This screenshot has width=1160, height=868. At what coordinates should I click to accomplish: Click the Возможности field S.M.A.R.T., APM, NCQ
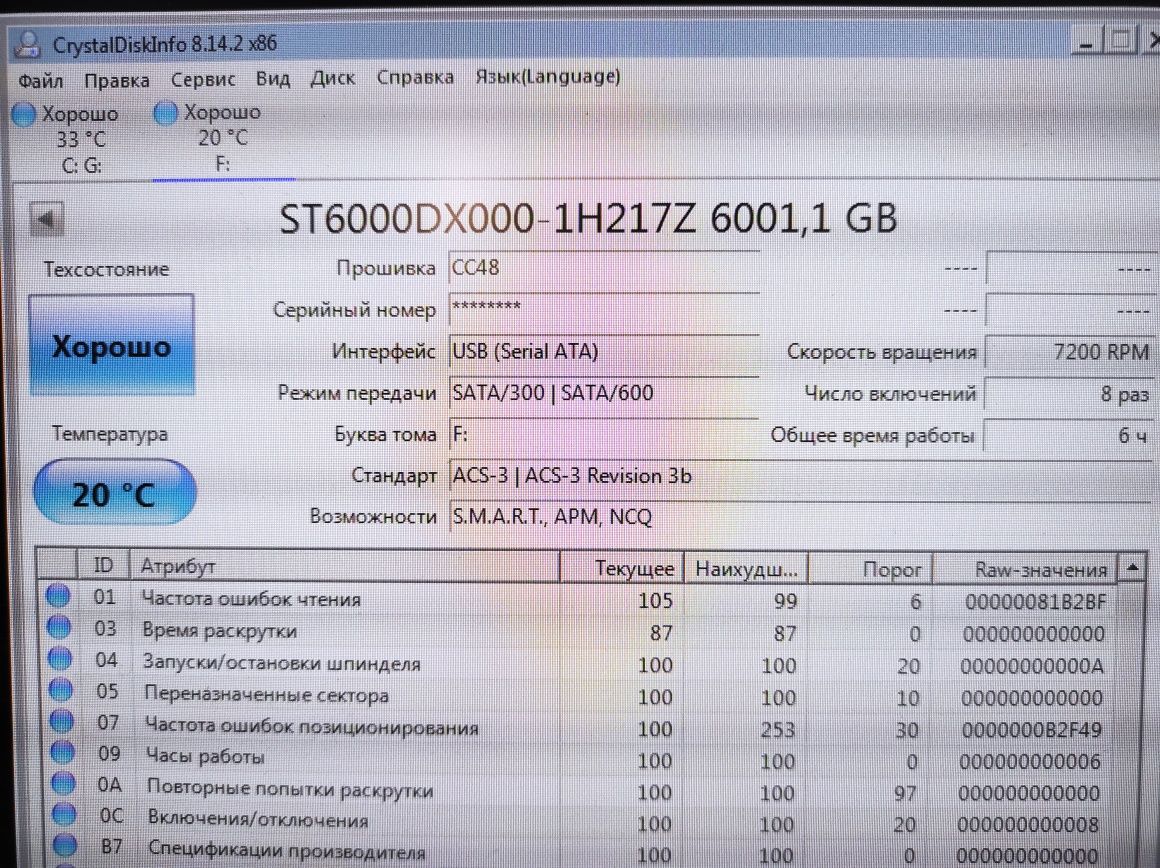[x=800, y=517]
